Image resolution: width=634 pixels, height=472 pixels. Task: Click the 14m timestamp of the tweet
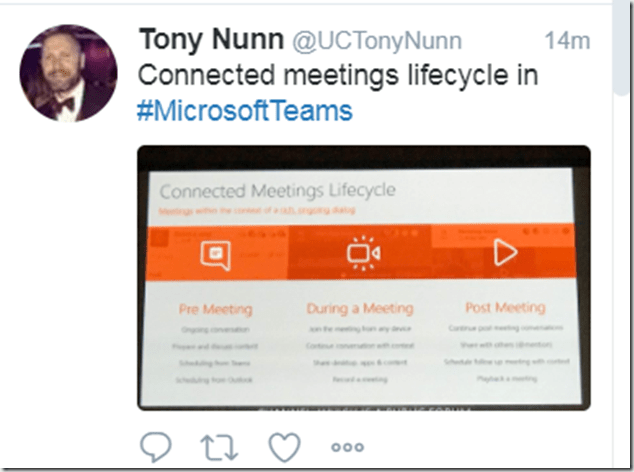(x=567, y=41)
